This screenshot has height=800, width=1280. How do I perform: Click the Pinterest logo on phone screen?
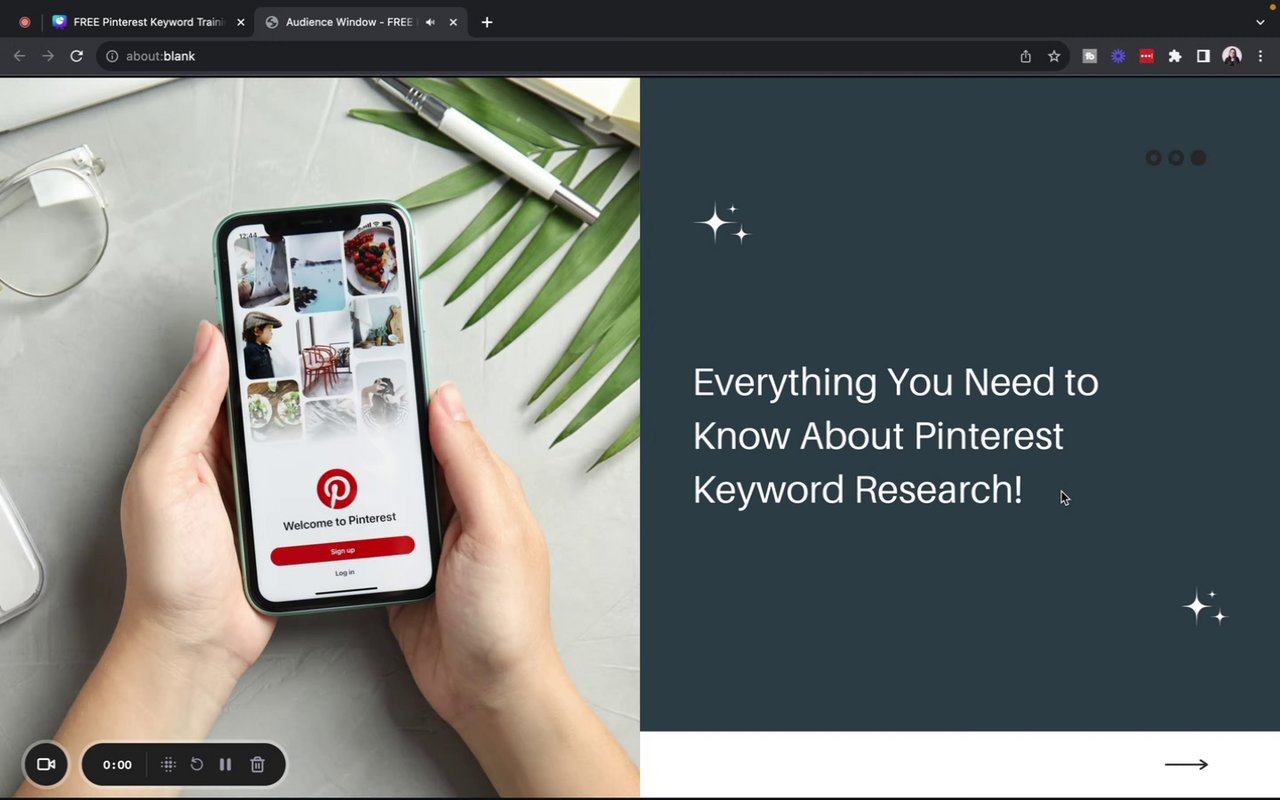[x=337, y=488]
